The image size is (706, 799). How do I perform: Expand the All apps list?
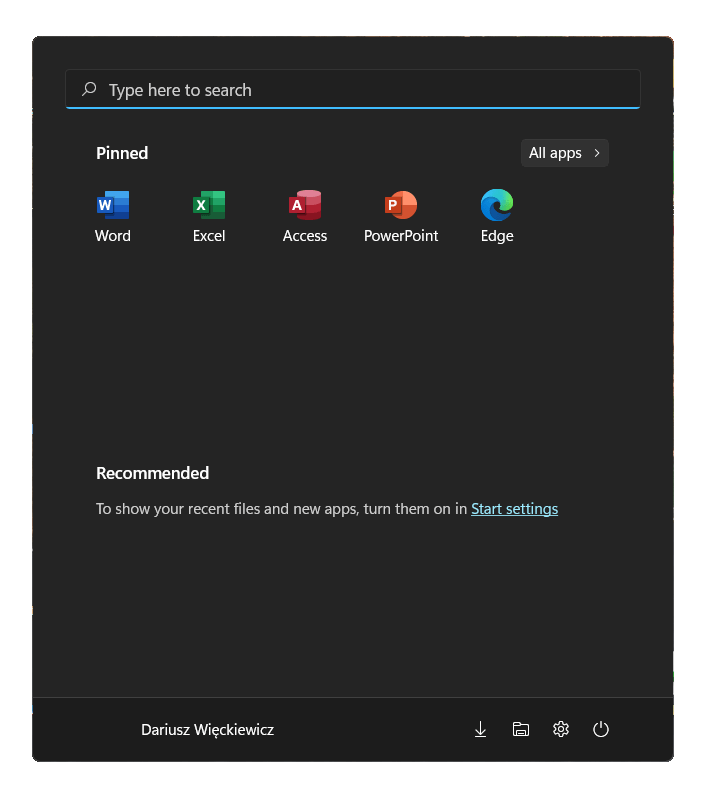(564, 153)
